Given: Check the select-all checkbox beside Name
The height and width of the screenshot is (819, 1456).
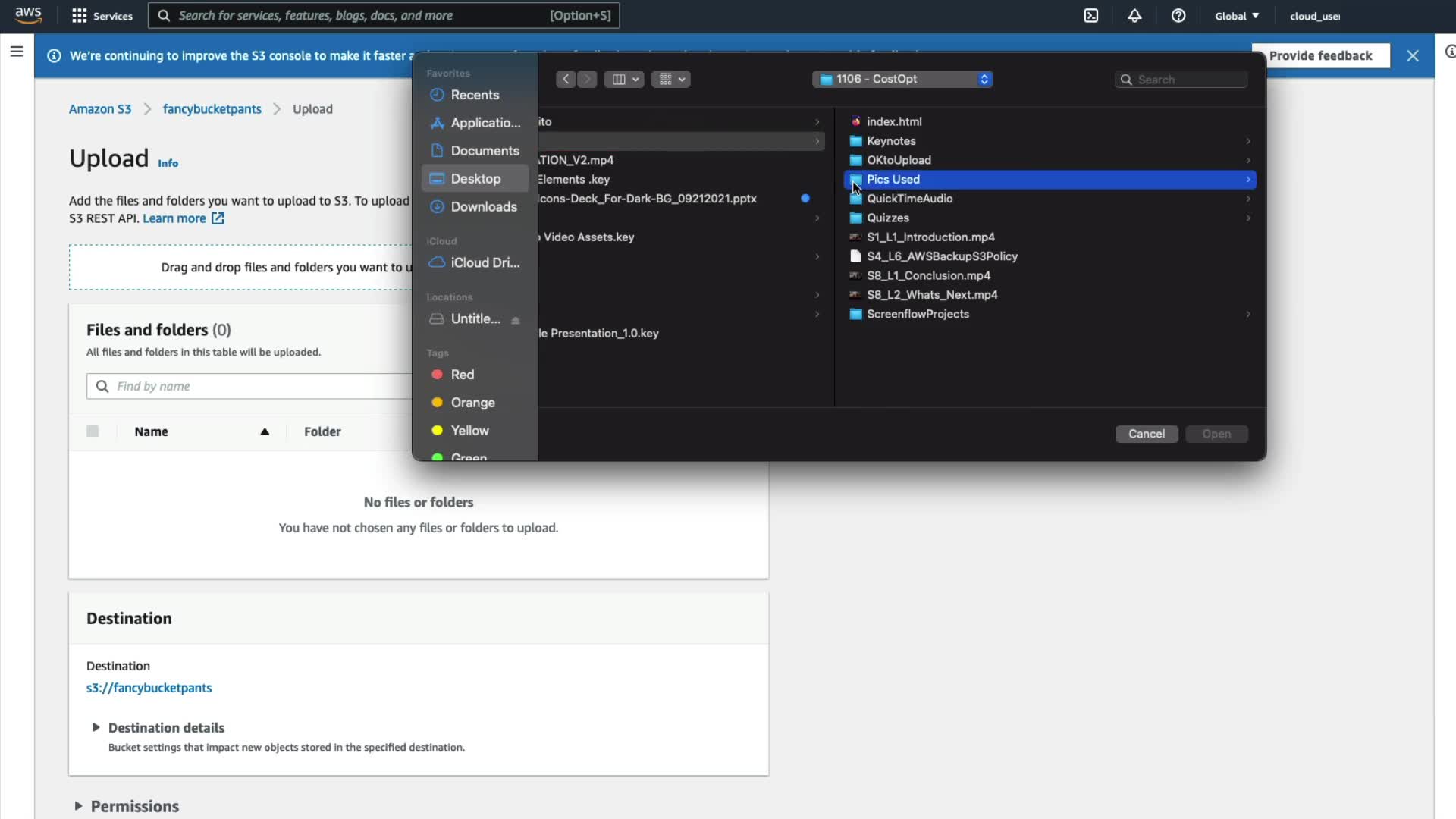Looking at the screenshot, I should [x=93, y=431].
